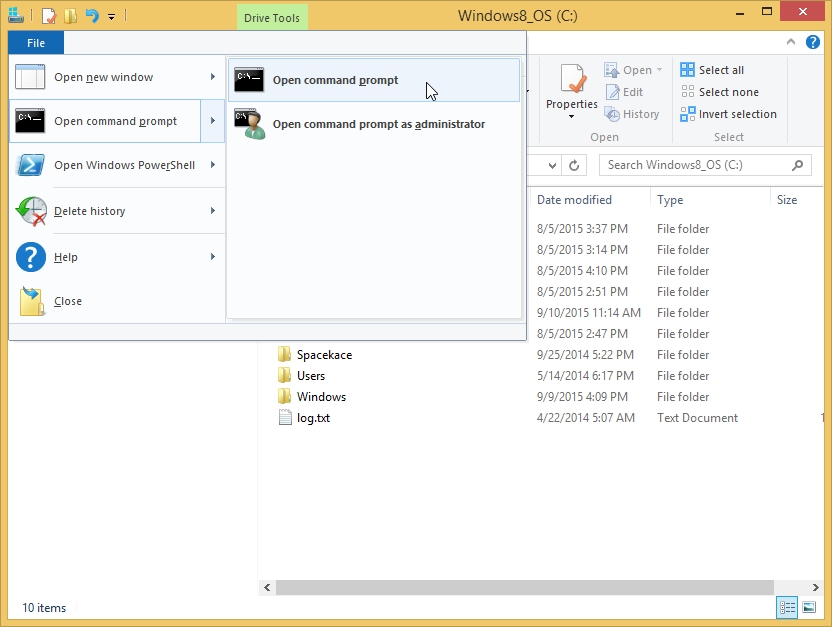This screenshot has width=832, height=627.
Task: Click the Select none button
Action: tap(720, 92)
